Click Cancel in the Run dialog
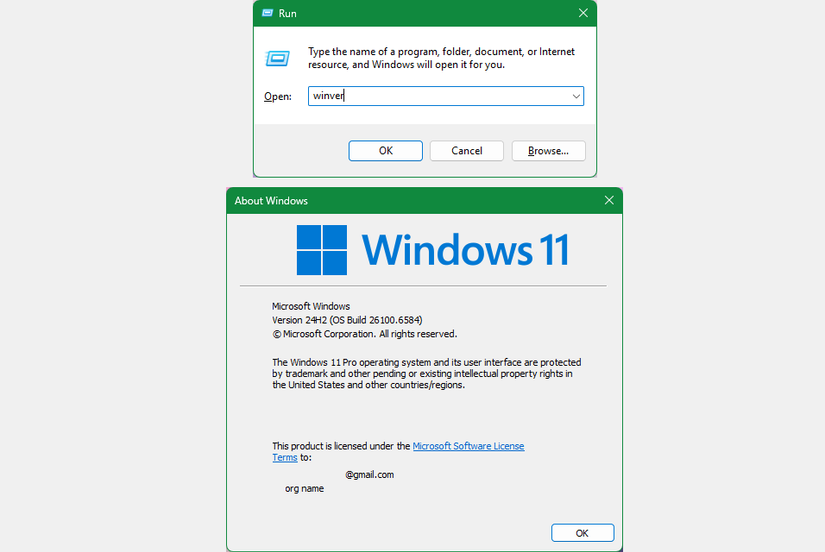The image size is (825, 552). click(x=467, y=150)
